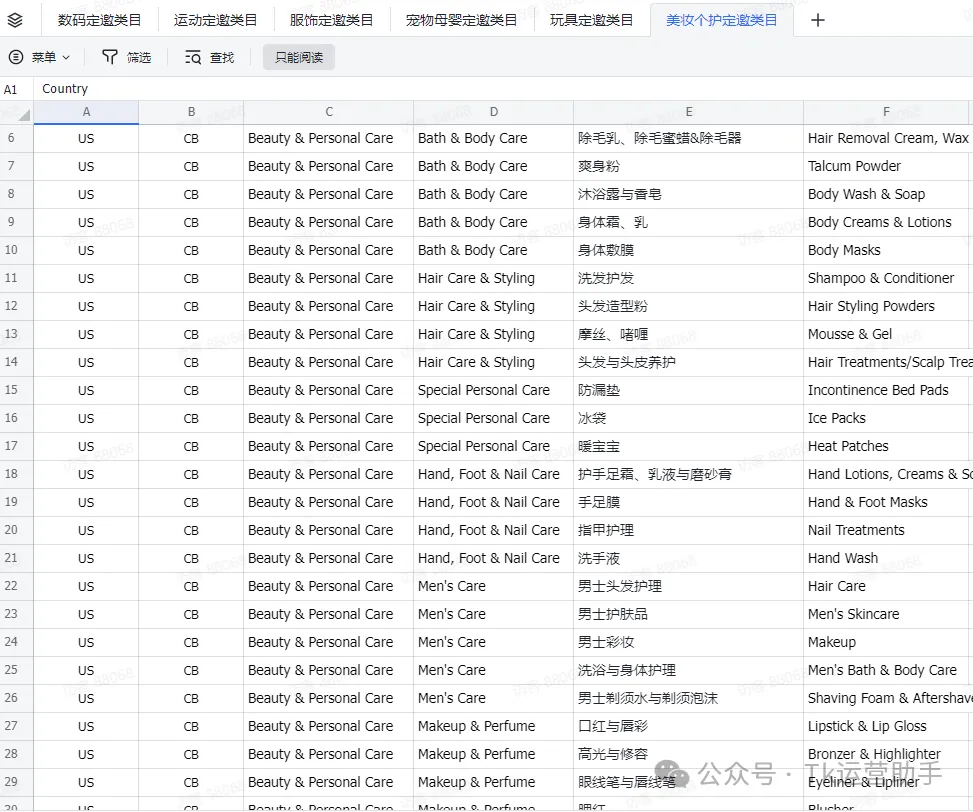This screenshot has width=973, height=812.
Task: Click the A1 cell name box
Action: 12,89
